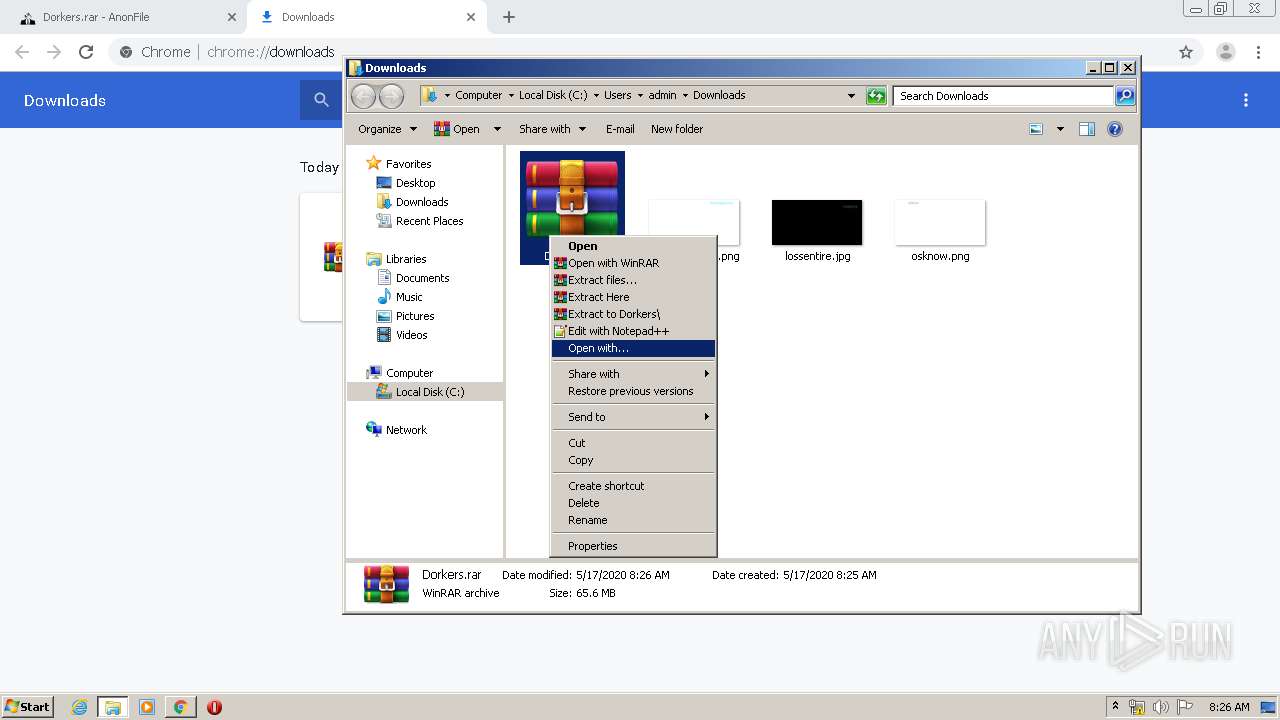
Task: Click change view icon in Explorer toolbar
Action: [1036, 129]
